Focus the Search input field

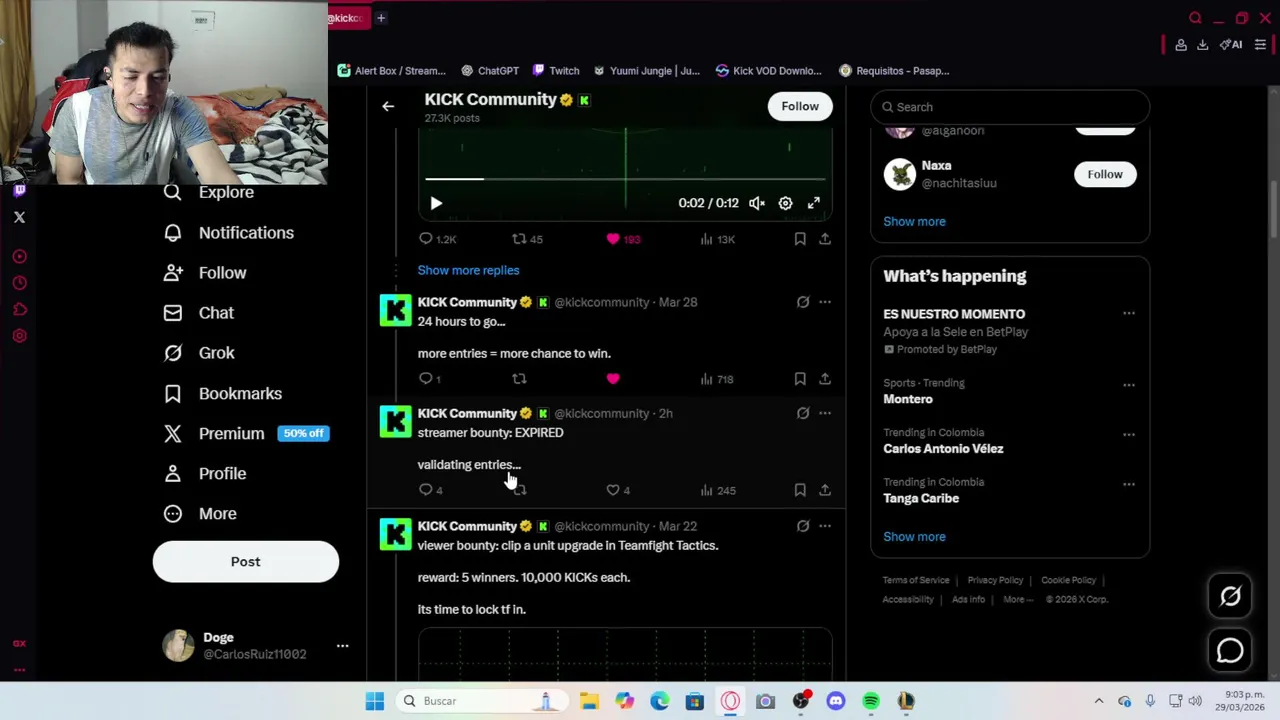(x=1010, y=107)
